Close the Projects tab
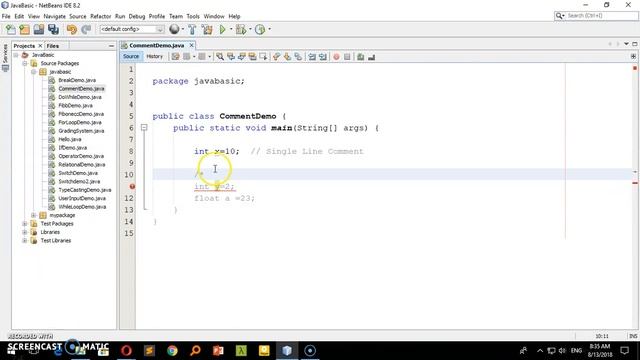The width and height of the screenshot is (640, 360). coord(40,46)
